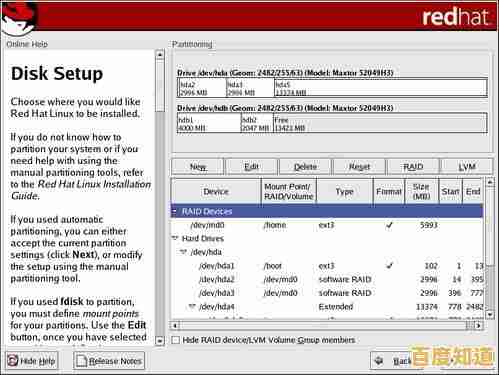Select hda5 block in drive hda diagram

pos(380,88)
